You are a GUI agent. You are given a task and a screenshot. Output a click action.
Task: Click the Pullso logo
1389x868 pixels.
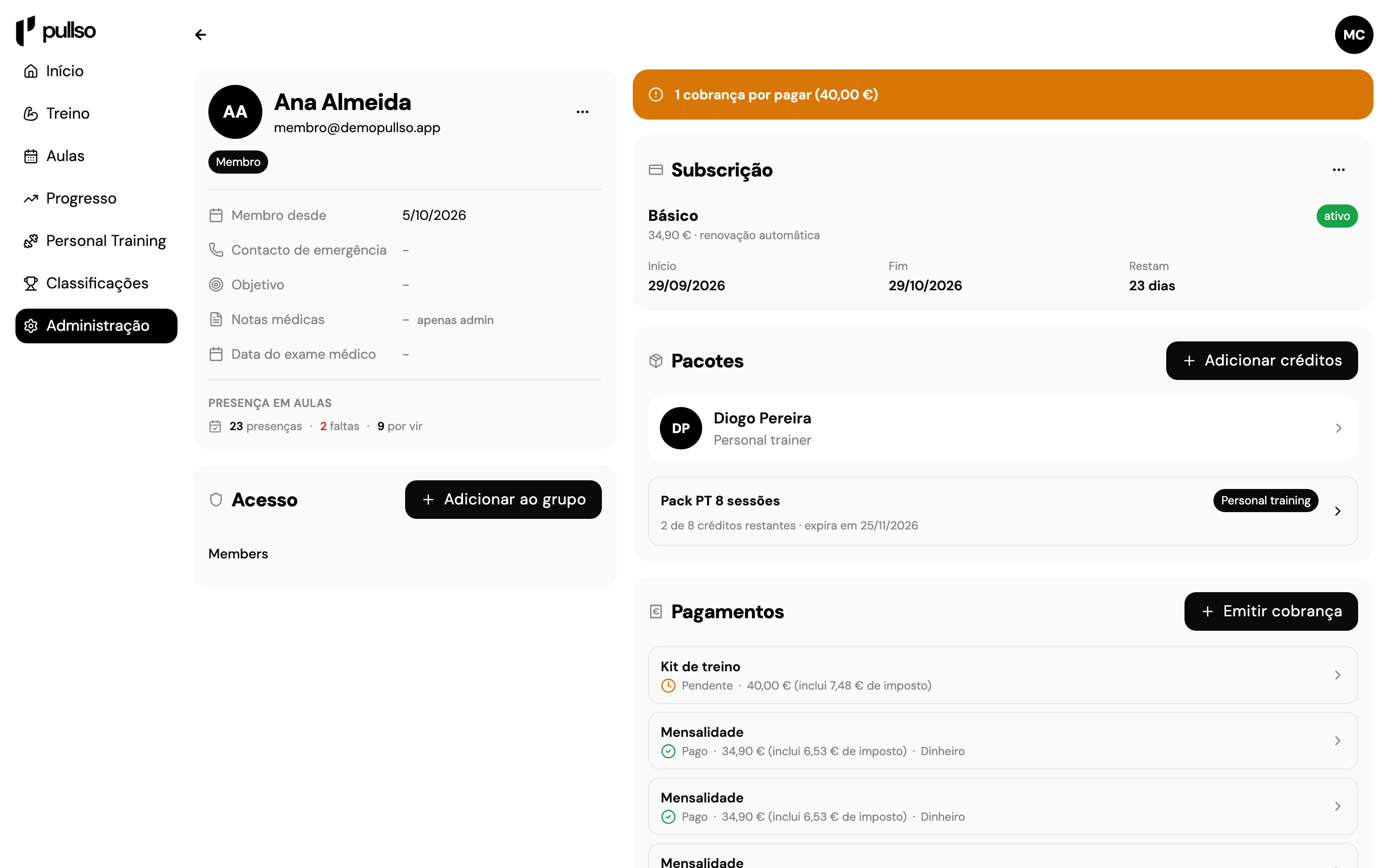point(55,30)
